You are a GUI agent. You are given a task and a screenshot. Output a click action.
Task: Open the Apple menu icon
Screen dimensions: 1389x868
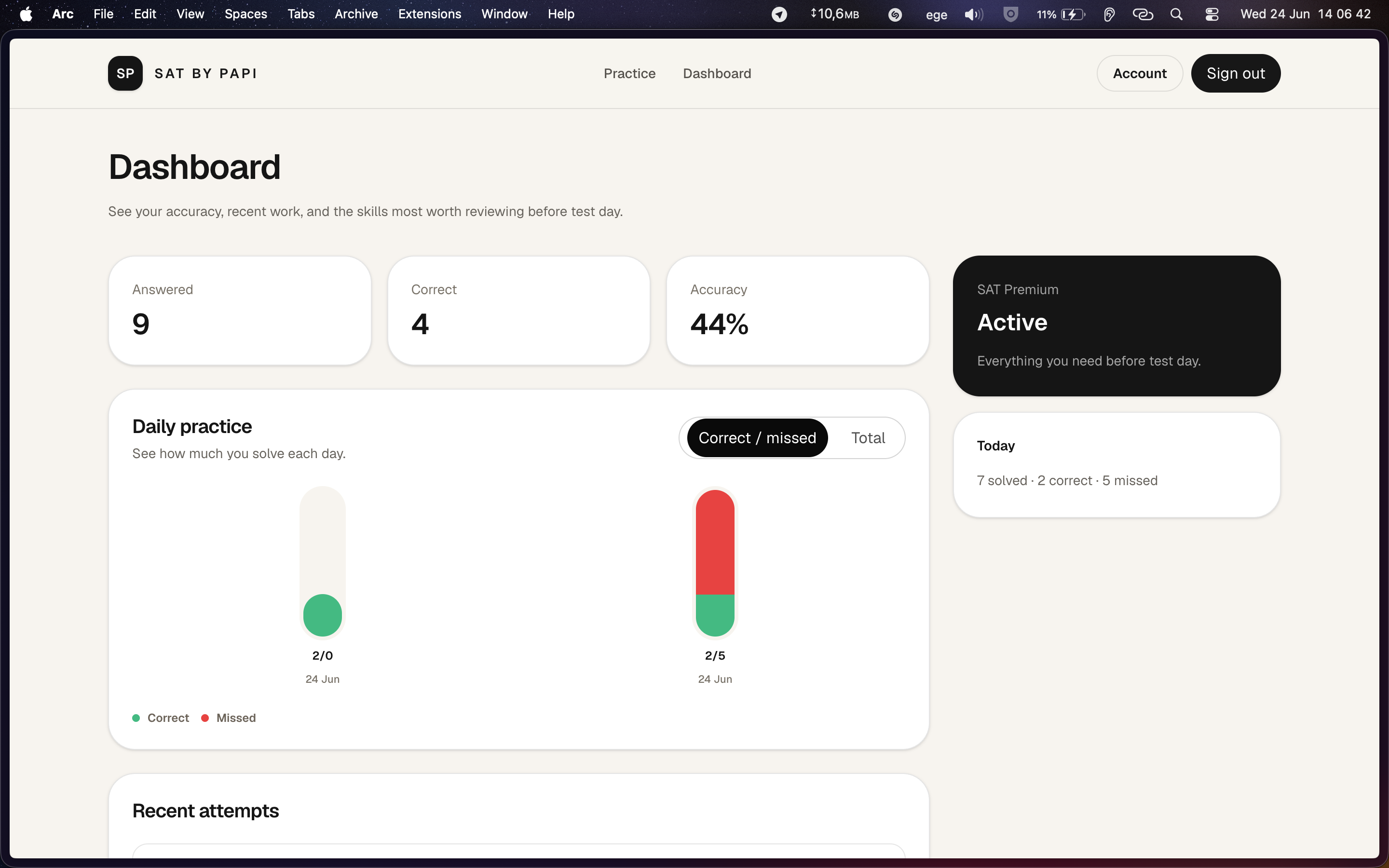(x=26, y=14)
